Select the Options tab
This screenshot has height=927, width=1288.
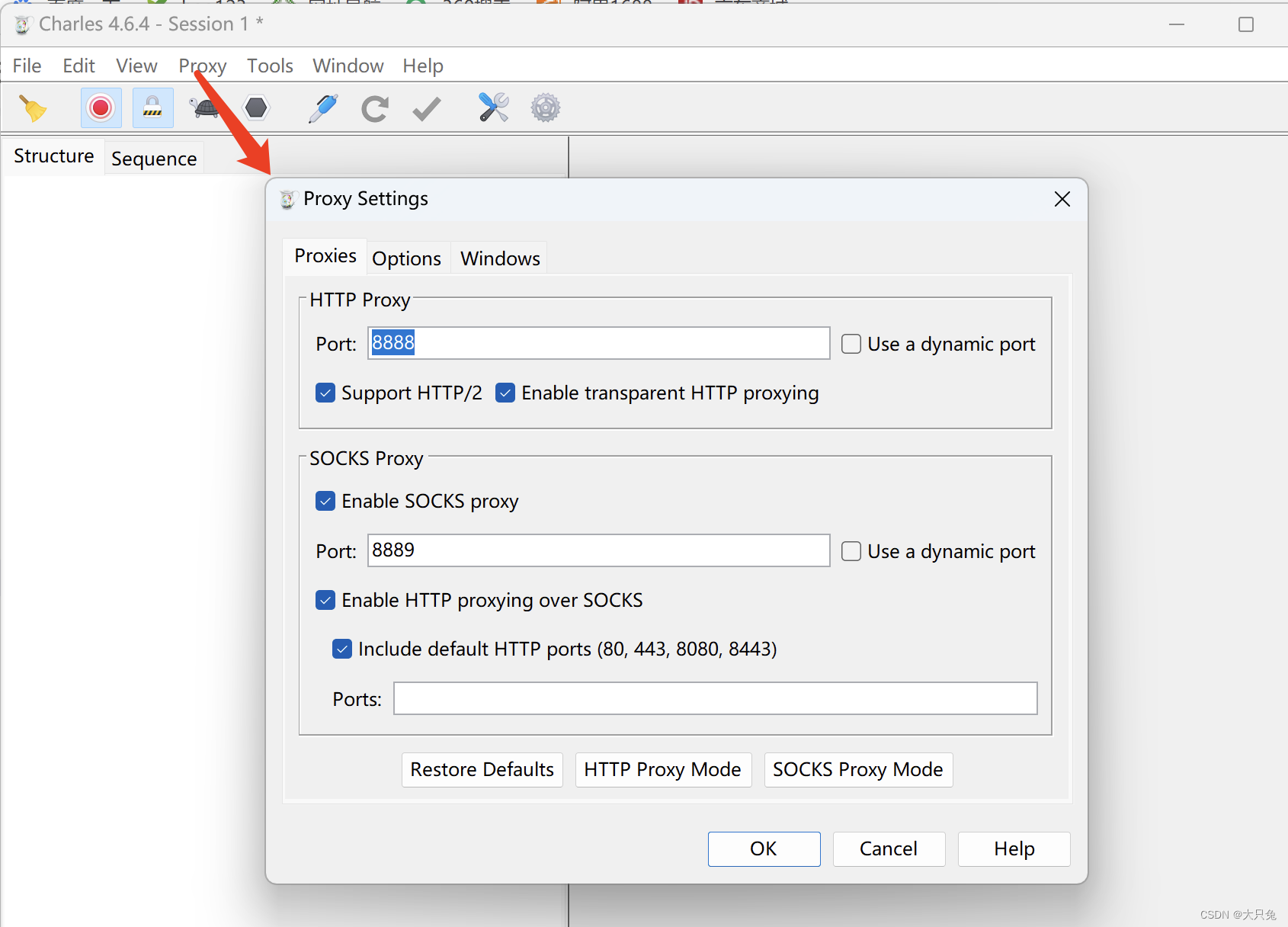tap(406, 258)
